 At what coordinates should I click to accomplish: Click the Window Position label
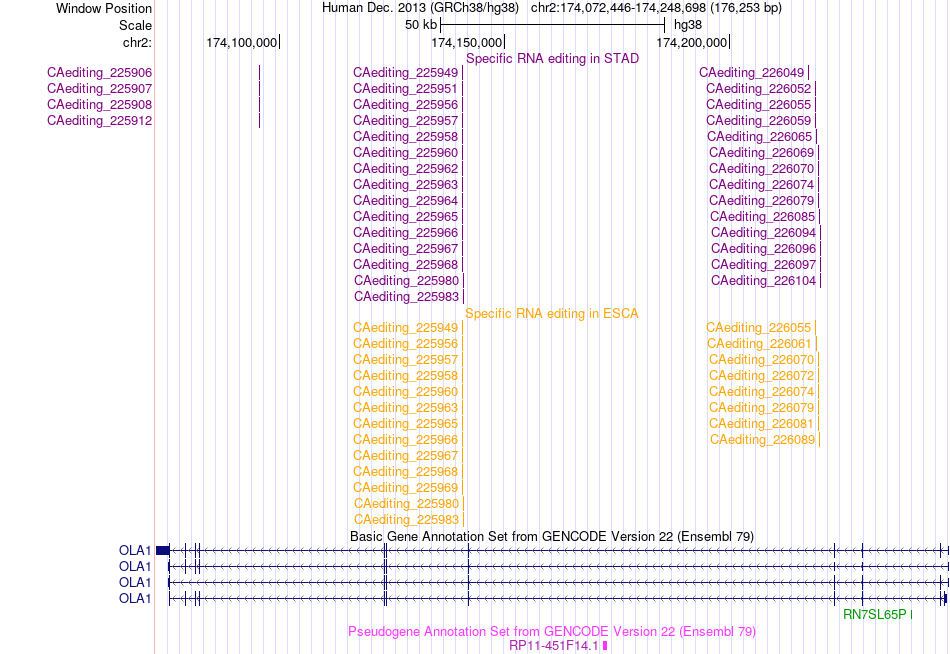(104, 8)
